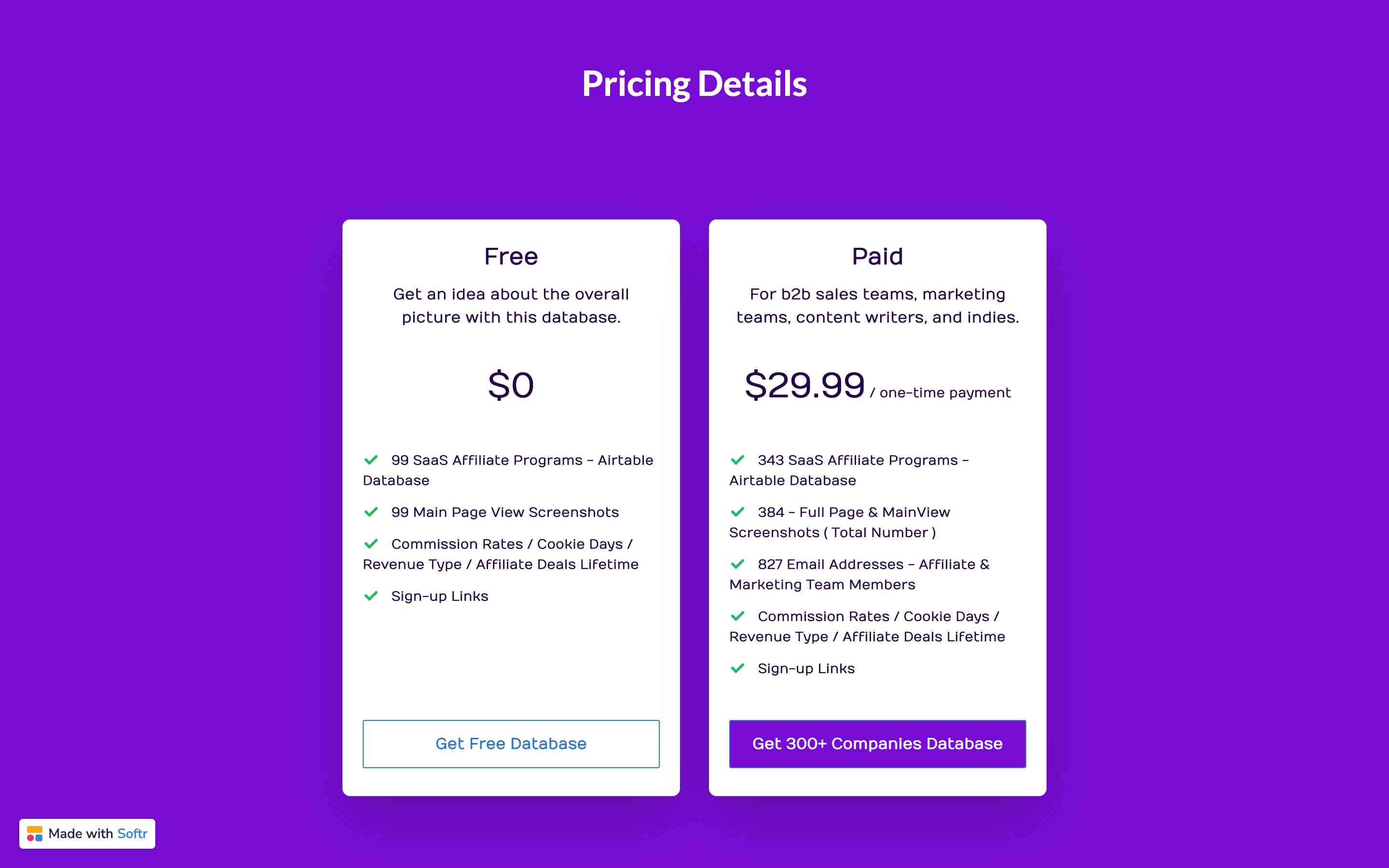Click checkmark beside 99 Main Page View Screenshots
Viewport: 1389px width, 868px height.
click(371, 512)
